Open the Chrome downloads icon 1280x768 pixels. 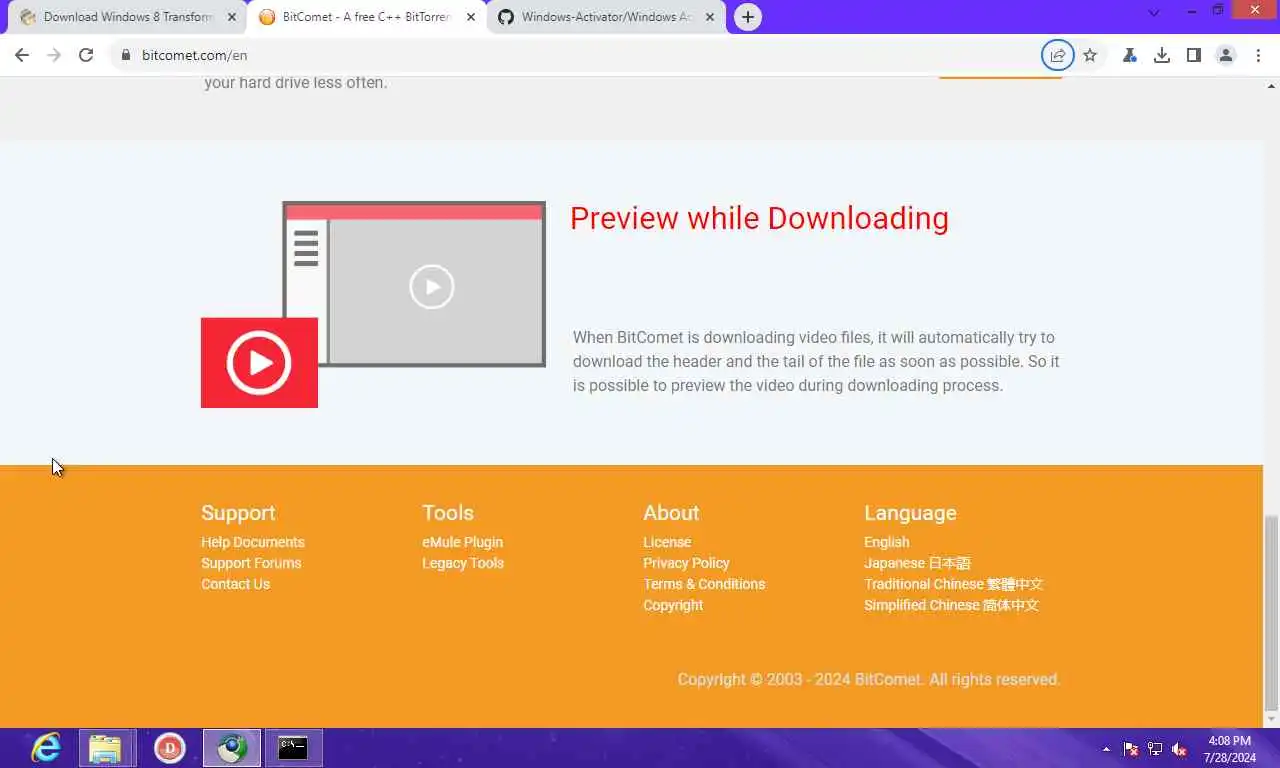(x=1161, y=55)
